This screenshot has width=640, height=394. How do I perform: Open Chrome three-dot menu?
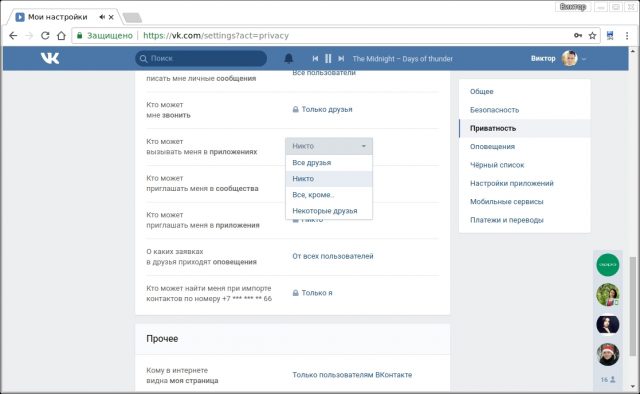click(x=627, y=36)
